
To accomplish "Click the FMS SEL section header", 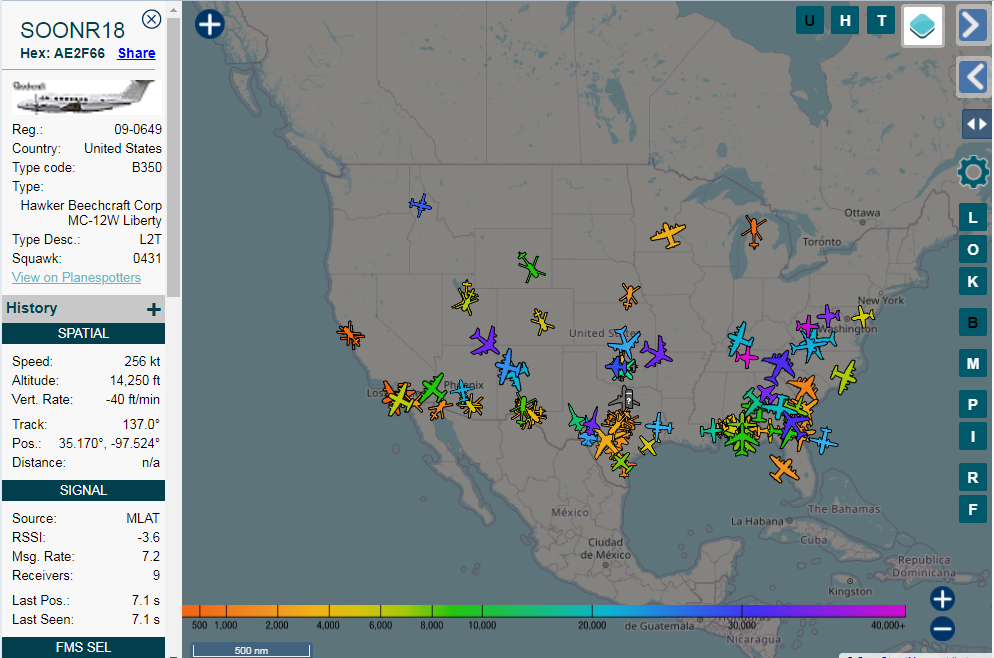I will click(84, 647).
